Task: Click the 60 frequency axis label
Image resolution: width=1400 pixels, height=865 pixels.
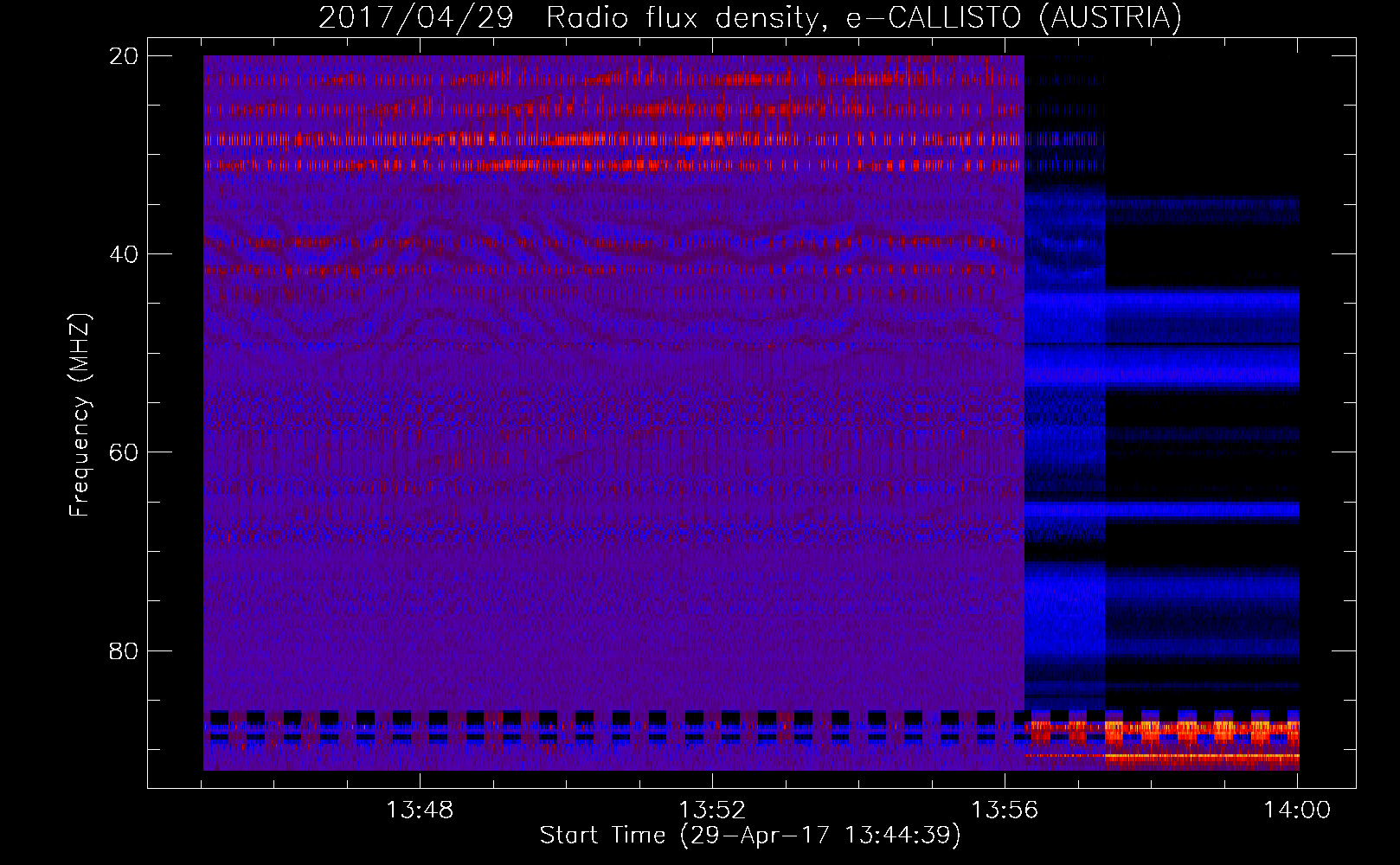Action: pyautogui.click(x=124, y=452)
